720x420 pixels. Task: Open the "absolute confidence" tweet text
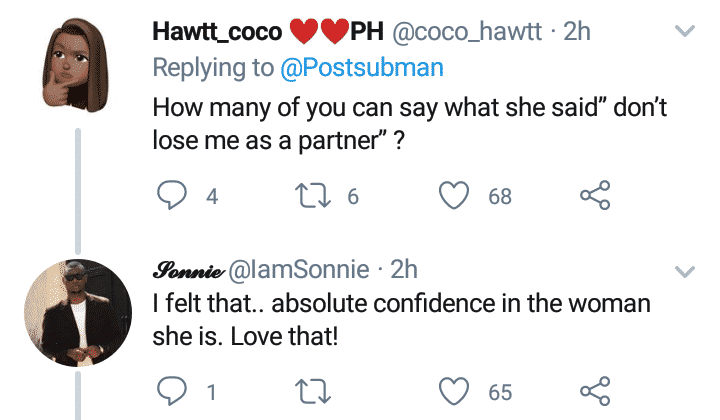point(400,318)
